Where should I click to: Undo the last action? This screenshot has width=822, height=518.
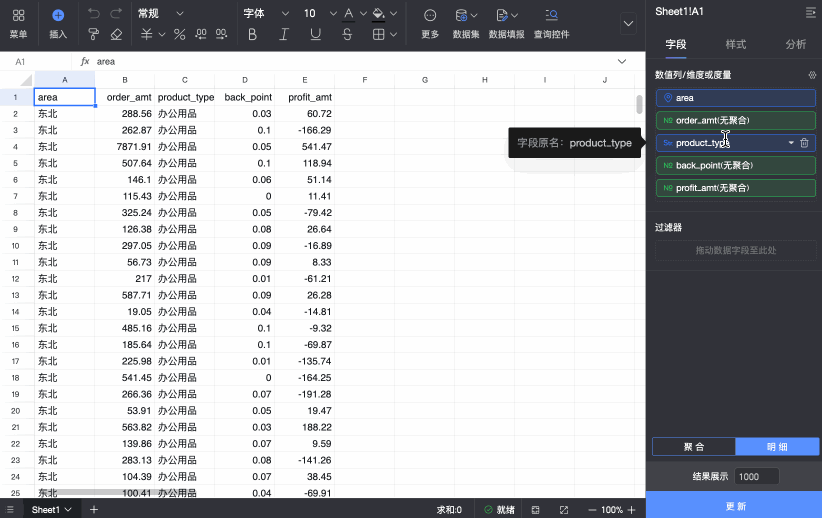94,13
